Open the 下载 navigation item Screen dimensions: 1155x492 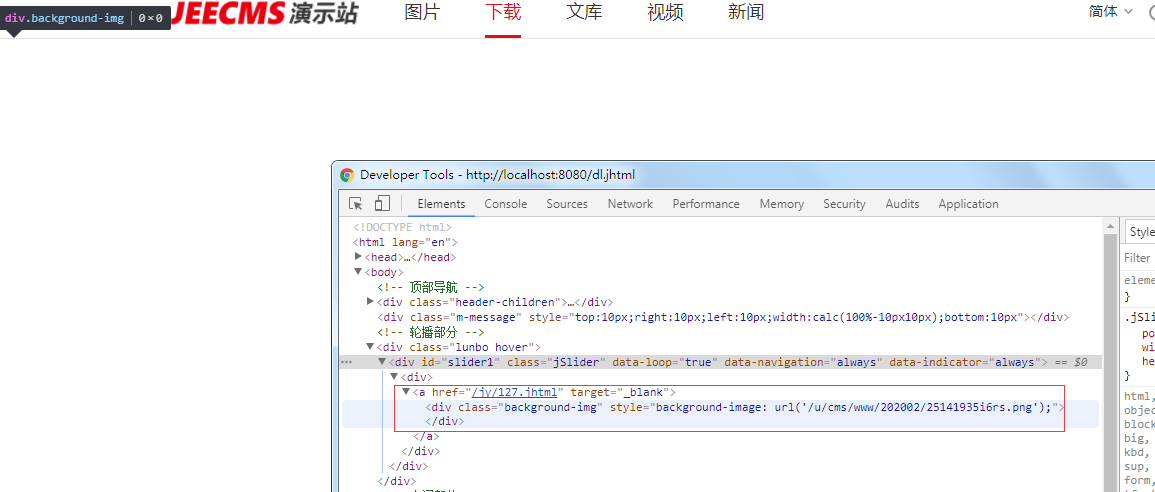coord(503,13)
